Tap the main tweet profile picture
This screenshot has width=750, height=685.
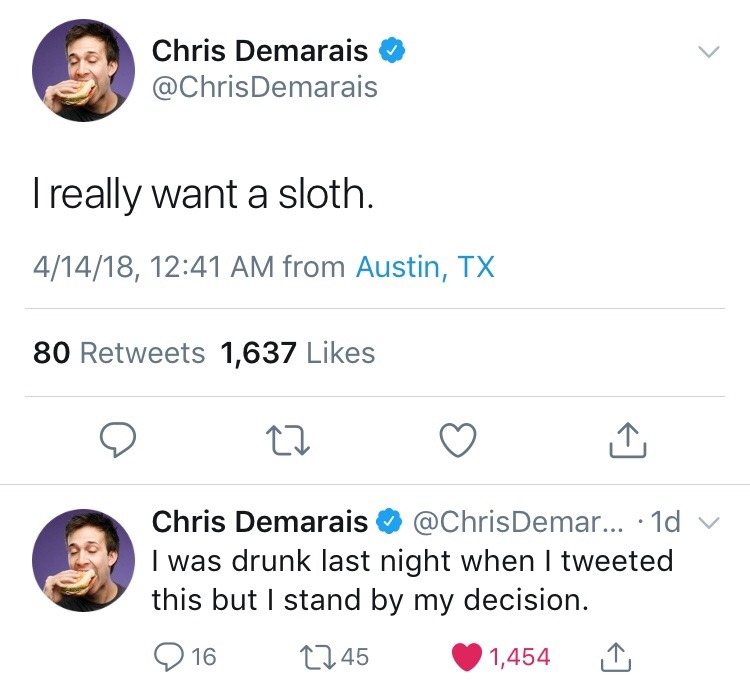click(83, 70)
